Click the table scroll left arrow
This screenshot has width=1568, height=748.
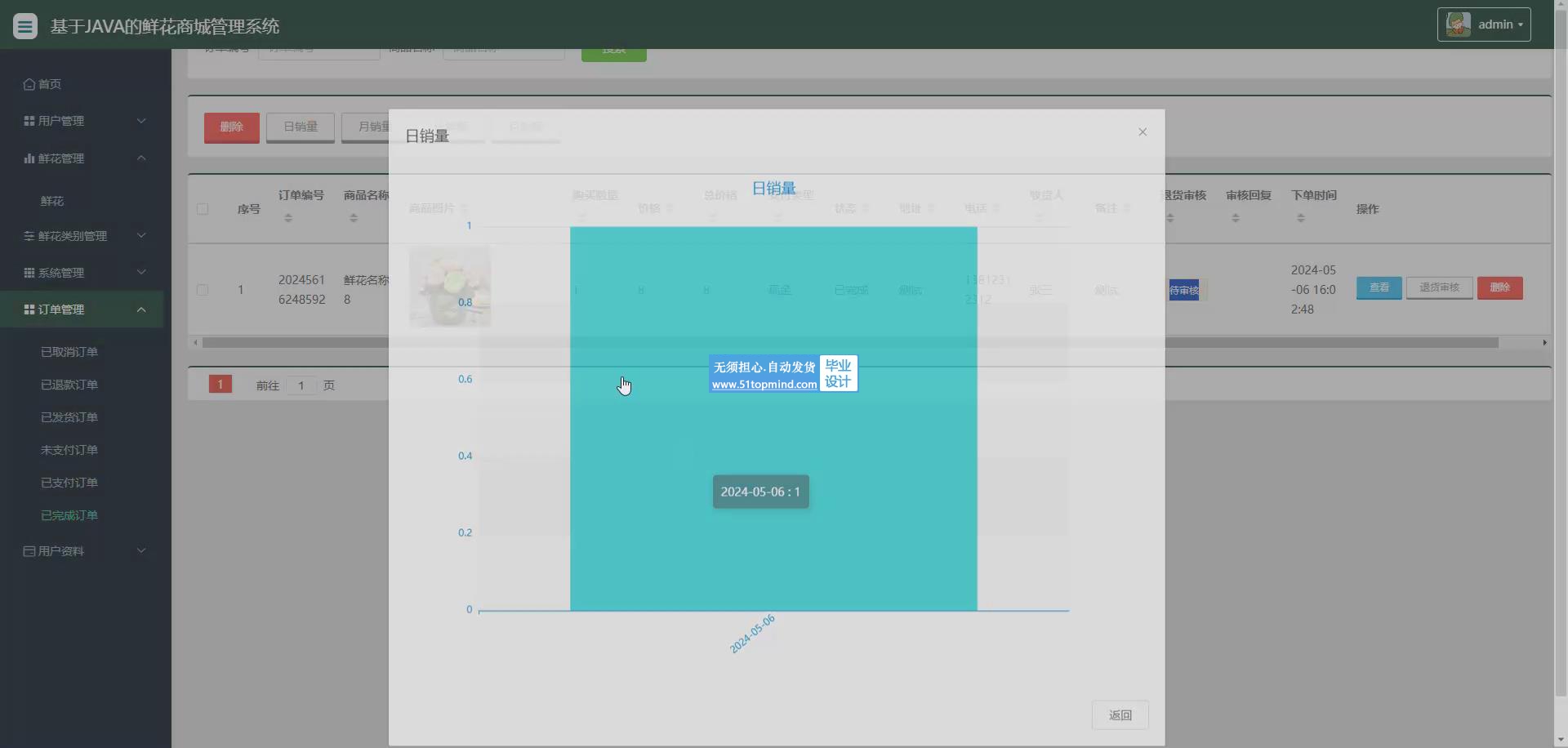point(195,343)
